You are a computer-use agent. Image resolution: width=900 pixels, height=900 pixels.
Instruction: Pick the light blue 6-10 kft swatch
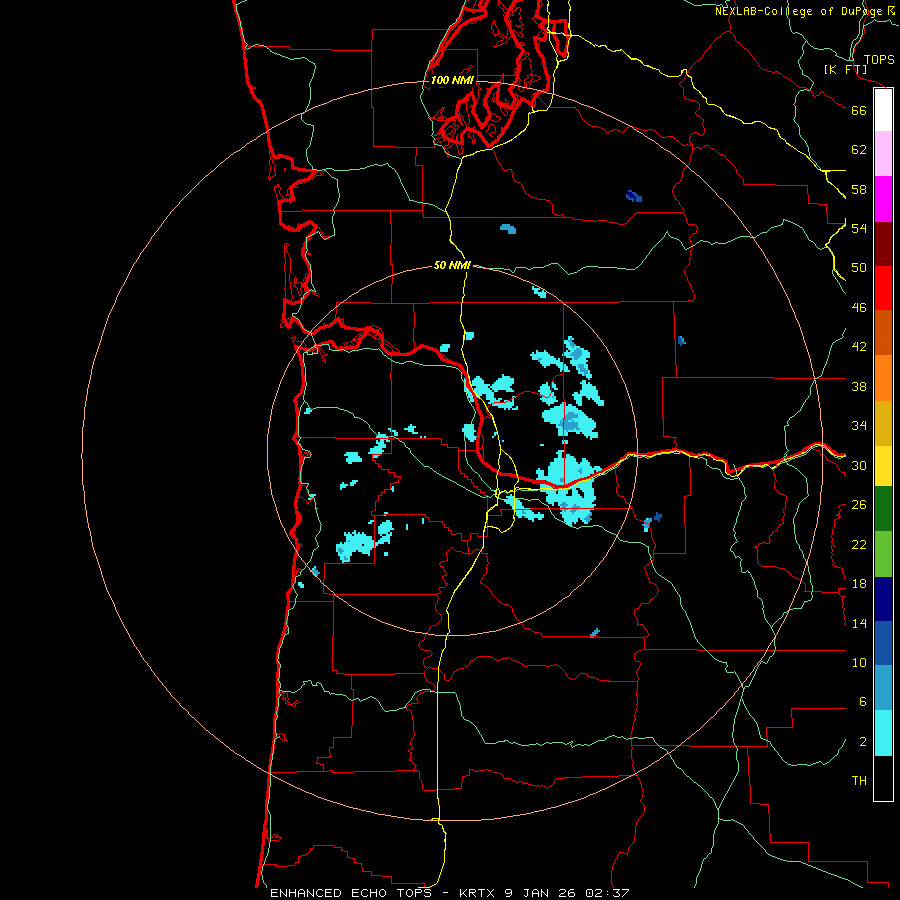coord(883,688)
